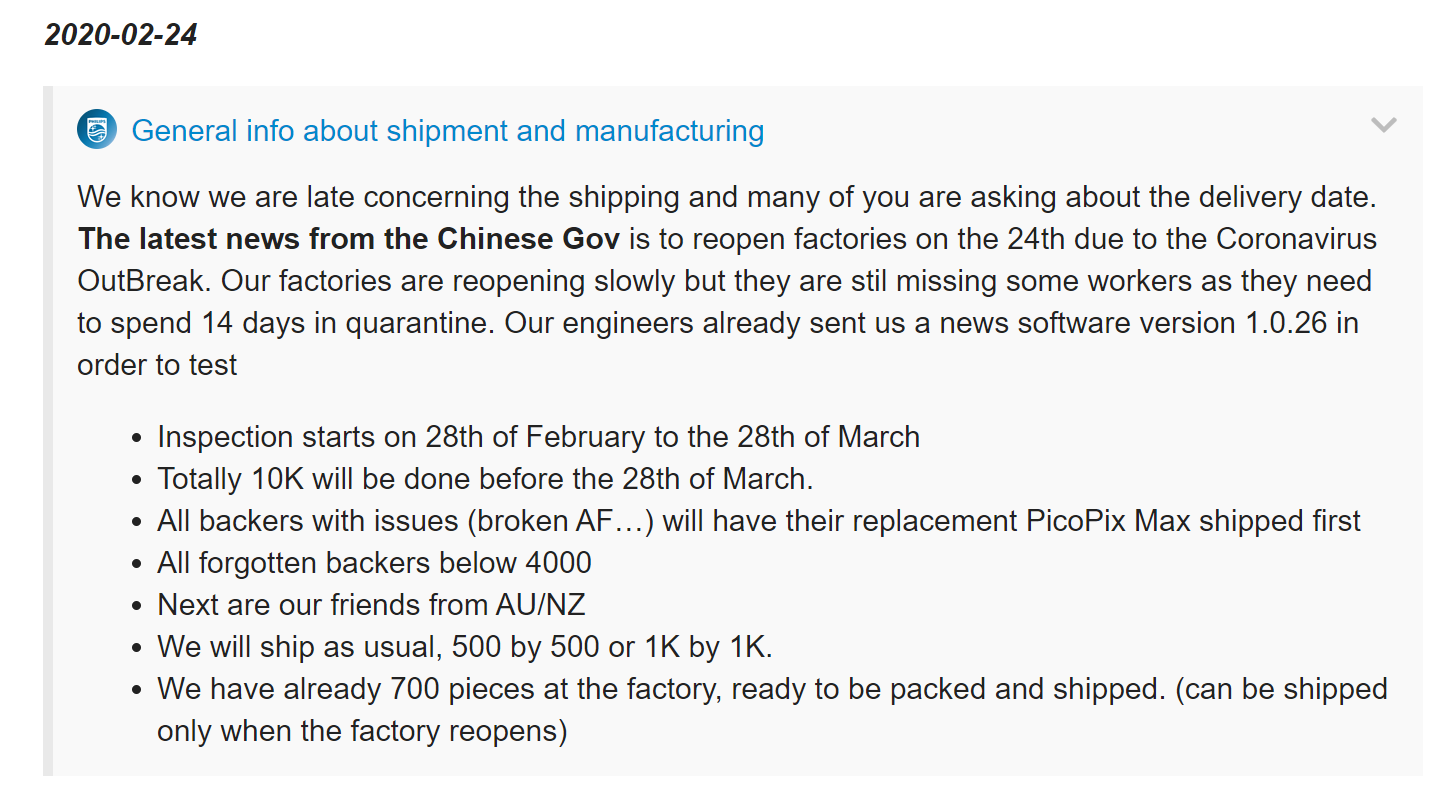Click the grey quote border bar
This screenshot has height=809, width=1454.
[x=47, y=430]
